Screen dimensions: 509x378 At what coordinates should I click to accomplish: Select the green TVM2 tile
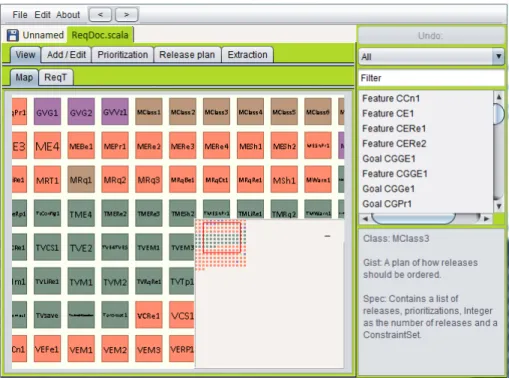(115, 282)
